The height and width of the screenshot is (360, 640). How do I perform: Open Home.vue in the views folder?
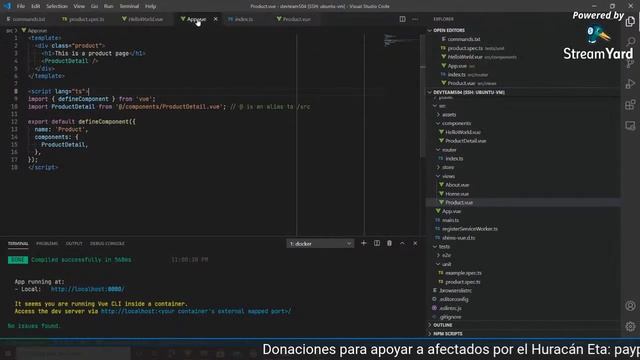pyautogui.click(x=457, y=194)
